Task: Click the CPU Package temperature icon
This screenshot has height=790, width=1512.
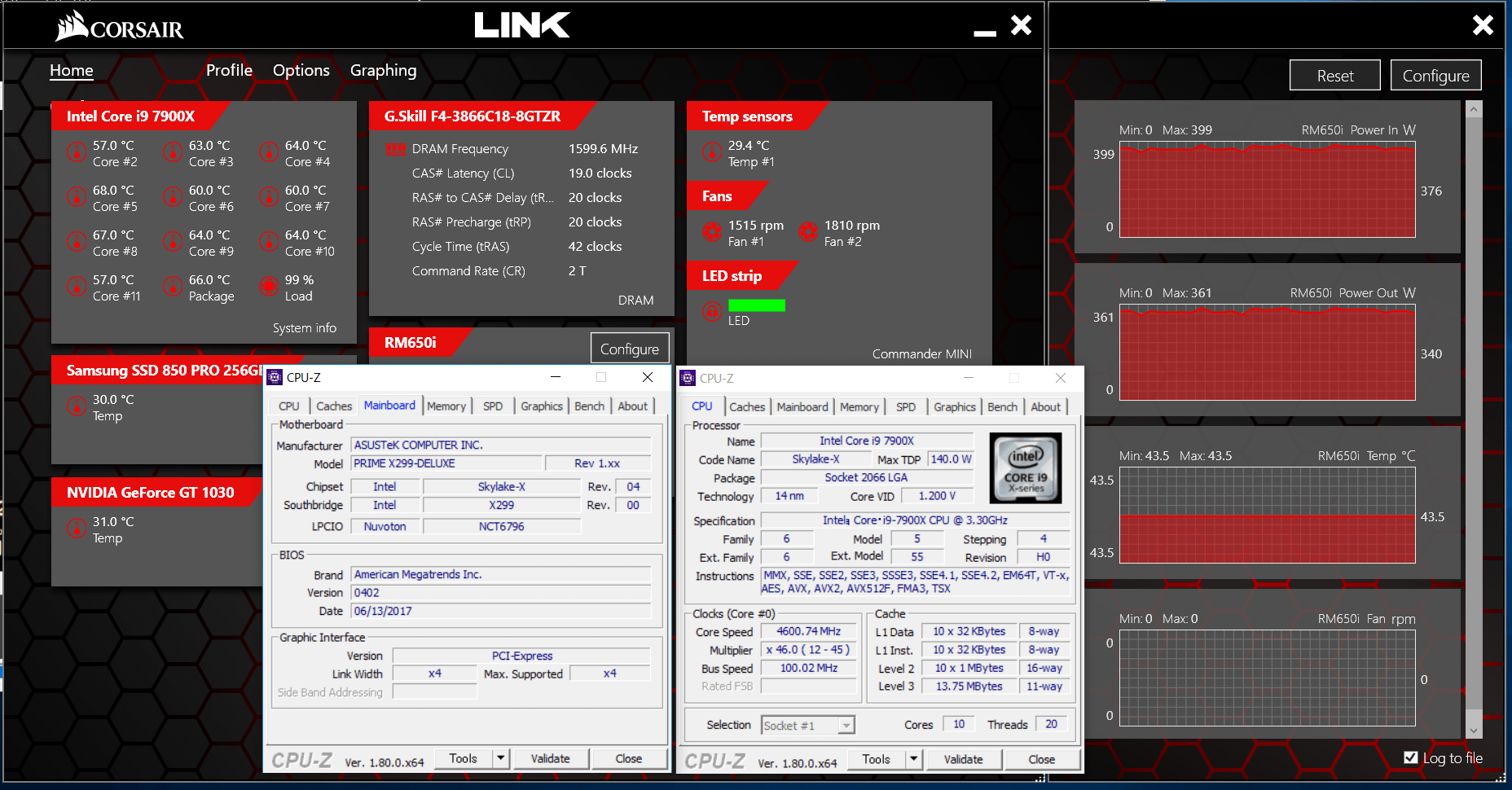Action: click(x=173, y=287)
